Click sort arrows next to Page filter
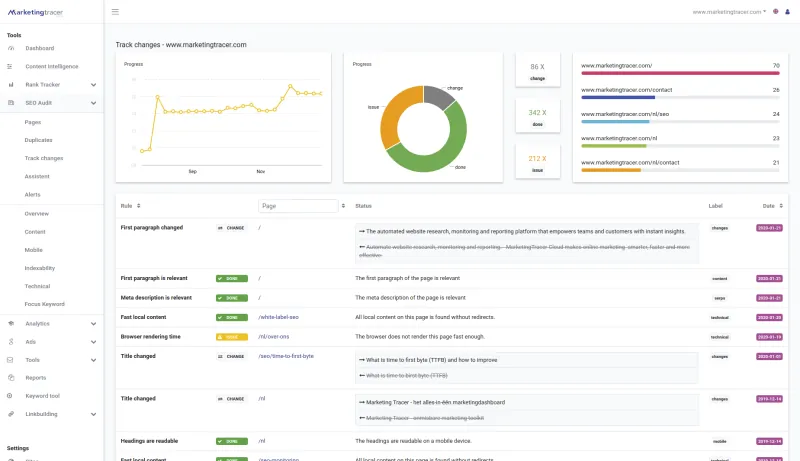800x461 pixels. click(343, 206)
